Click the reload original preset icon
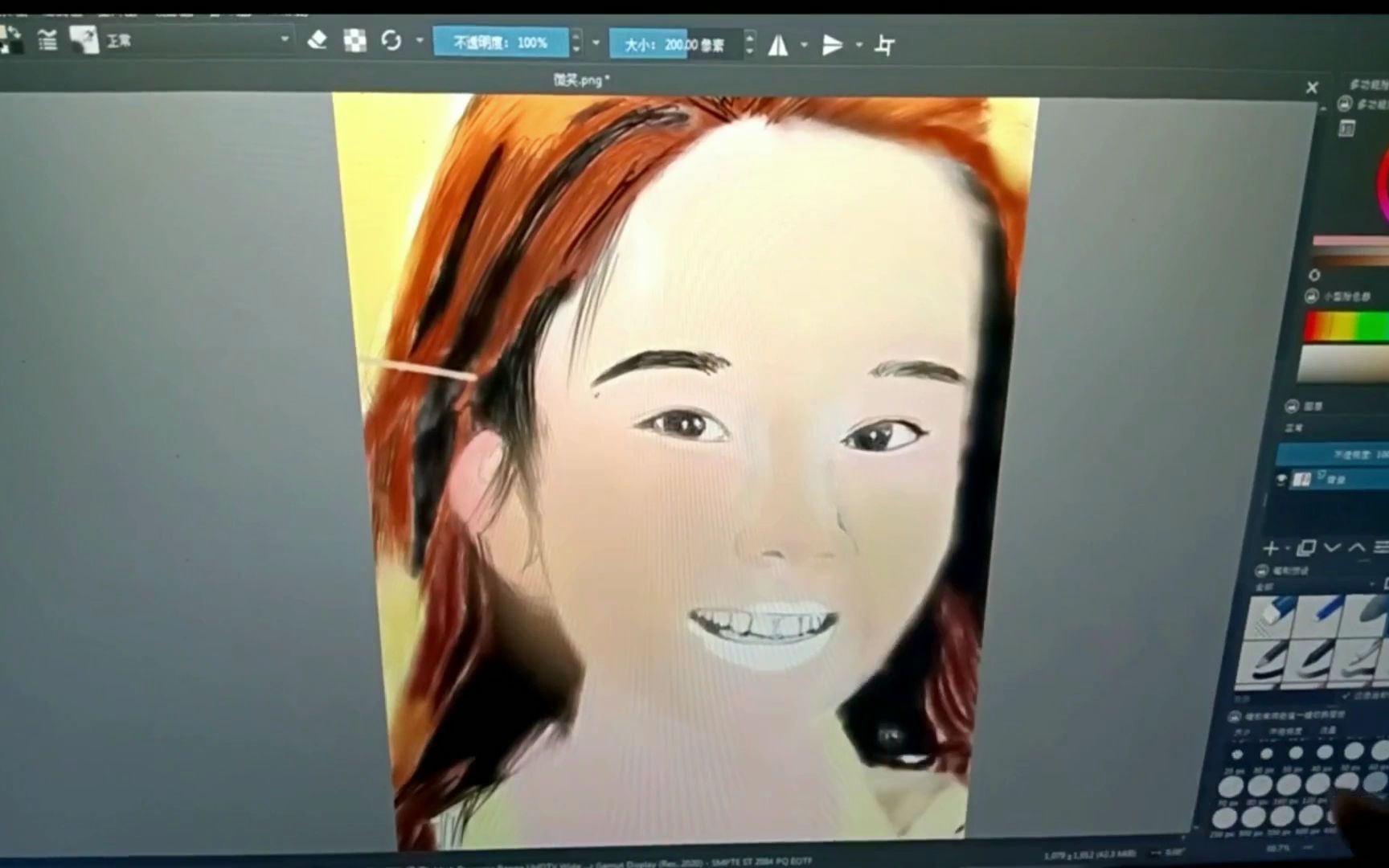Viewport: 1389px width, 868px height. pos(391,40)
